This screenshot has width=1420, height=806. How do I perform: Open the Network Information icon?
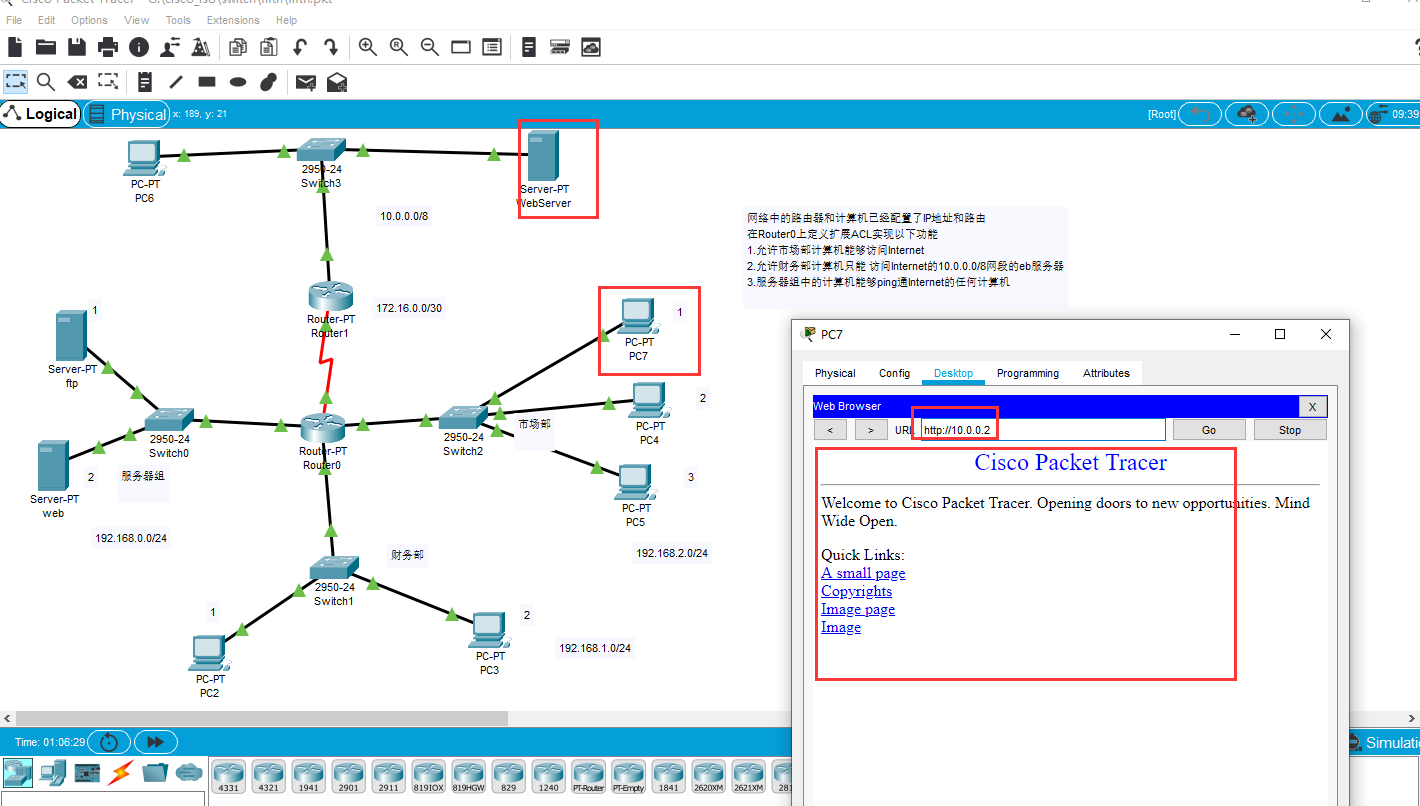tap(139, 47)
